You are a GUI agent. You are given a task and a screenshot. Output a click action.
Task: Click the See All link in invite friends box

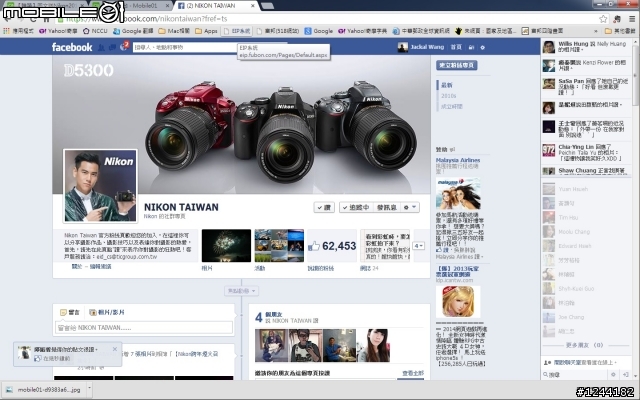pyautogui.click(x=413, y=373)
